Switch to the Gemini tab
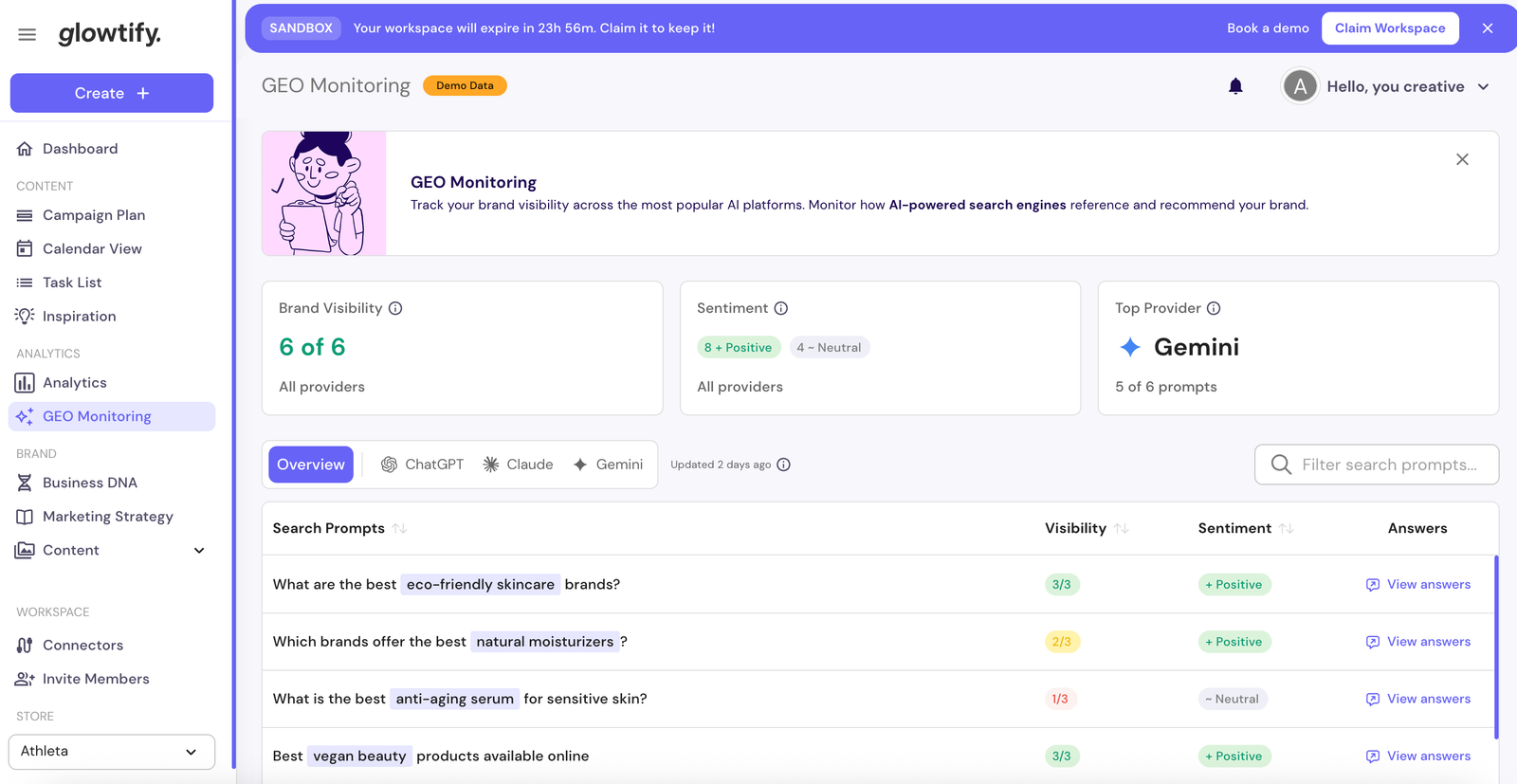Viewport: 1517px width, 784px height. click(x=608, y=465)
